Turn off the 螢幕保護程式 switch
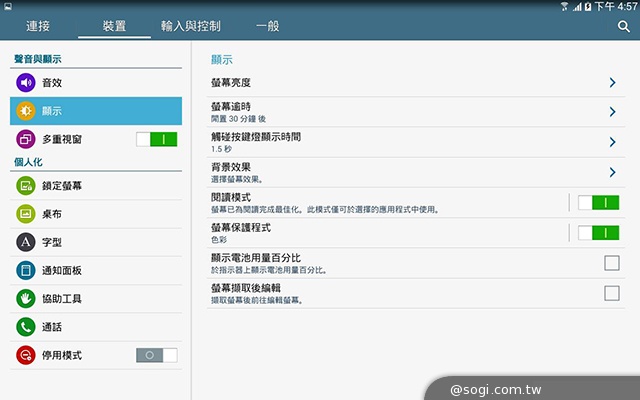This screenshot has width=640, height=400. (x=598, y=233)
